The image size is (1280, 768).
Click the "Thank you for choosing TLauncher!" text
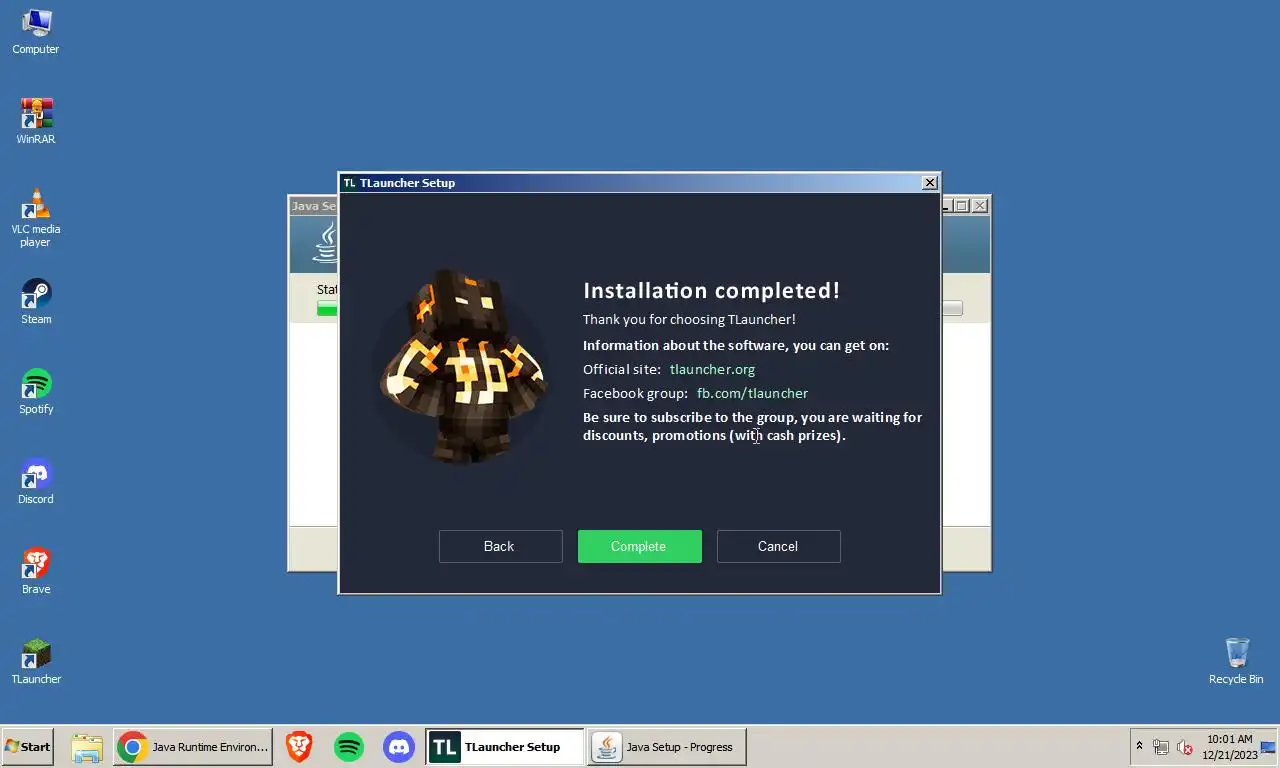click(689, 319)
